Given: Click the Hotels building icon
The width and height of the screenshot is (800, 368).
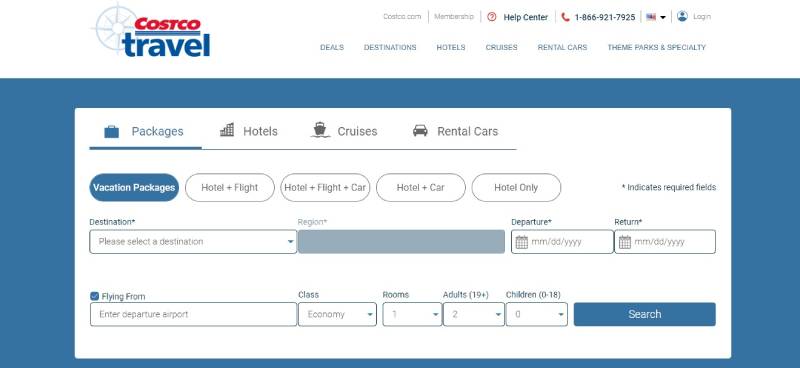Looking at the screenshot, I should [x=227, y=130].
